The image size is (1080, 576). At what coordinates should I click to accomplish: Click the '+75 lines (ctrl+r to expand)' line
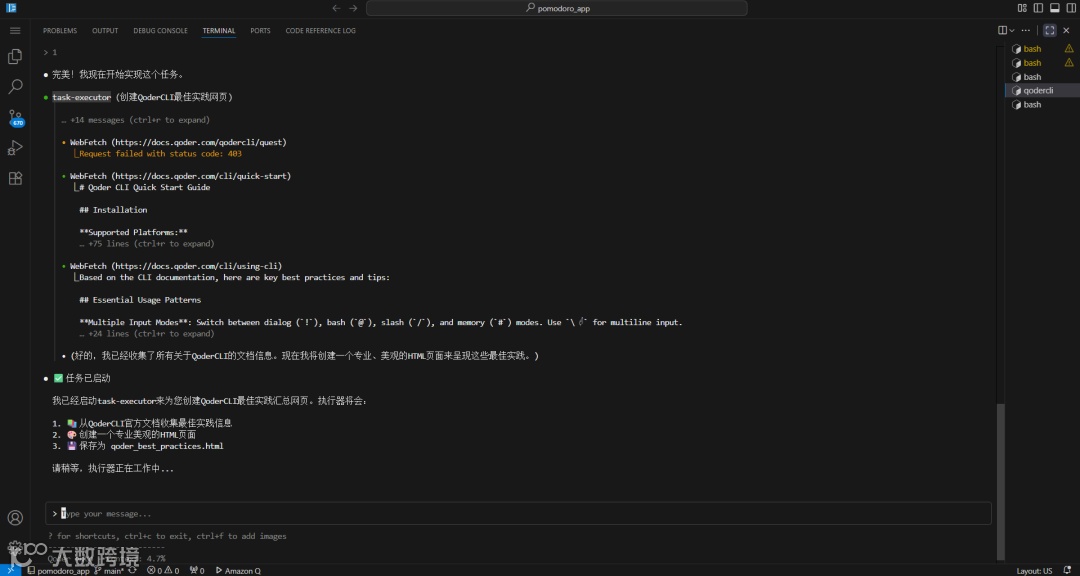pos(147,244)
